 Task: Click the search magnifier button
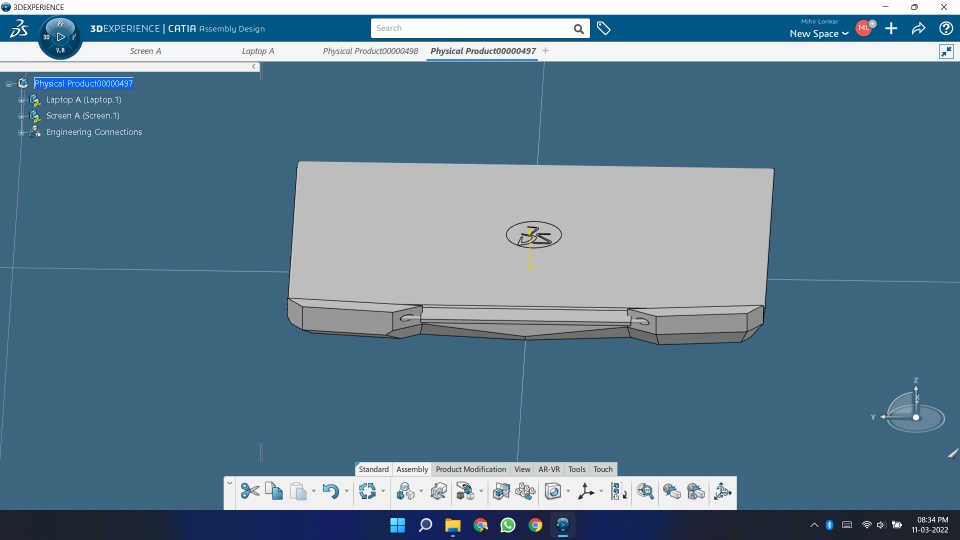coord(579,29)
